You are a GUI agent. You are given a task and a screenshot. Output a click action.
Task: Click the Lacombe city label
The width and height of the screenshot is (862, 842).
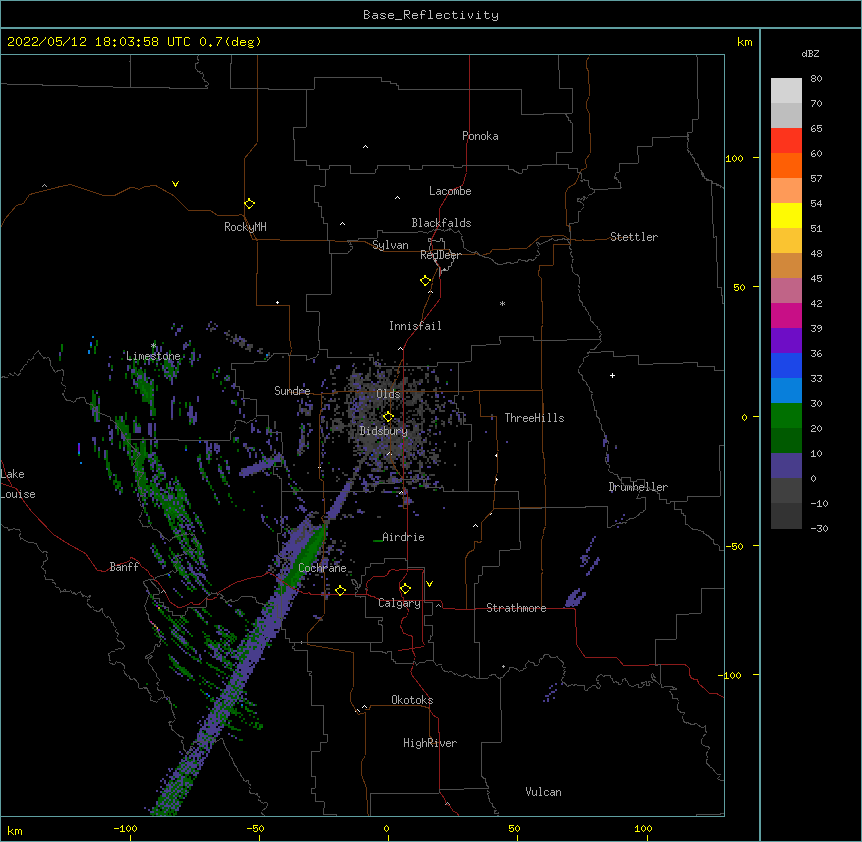[x=450, y=191]
